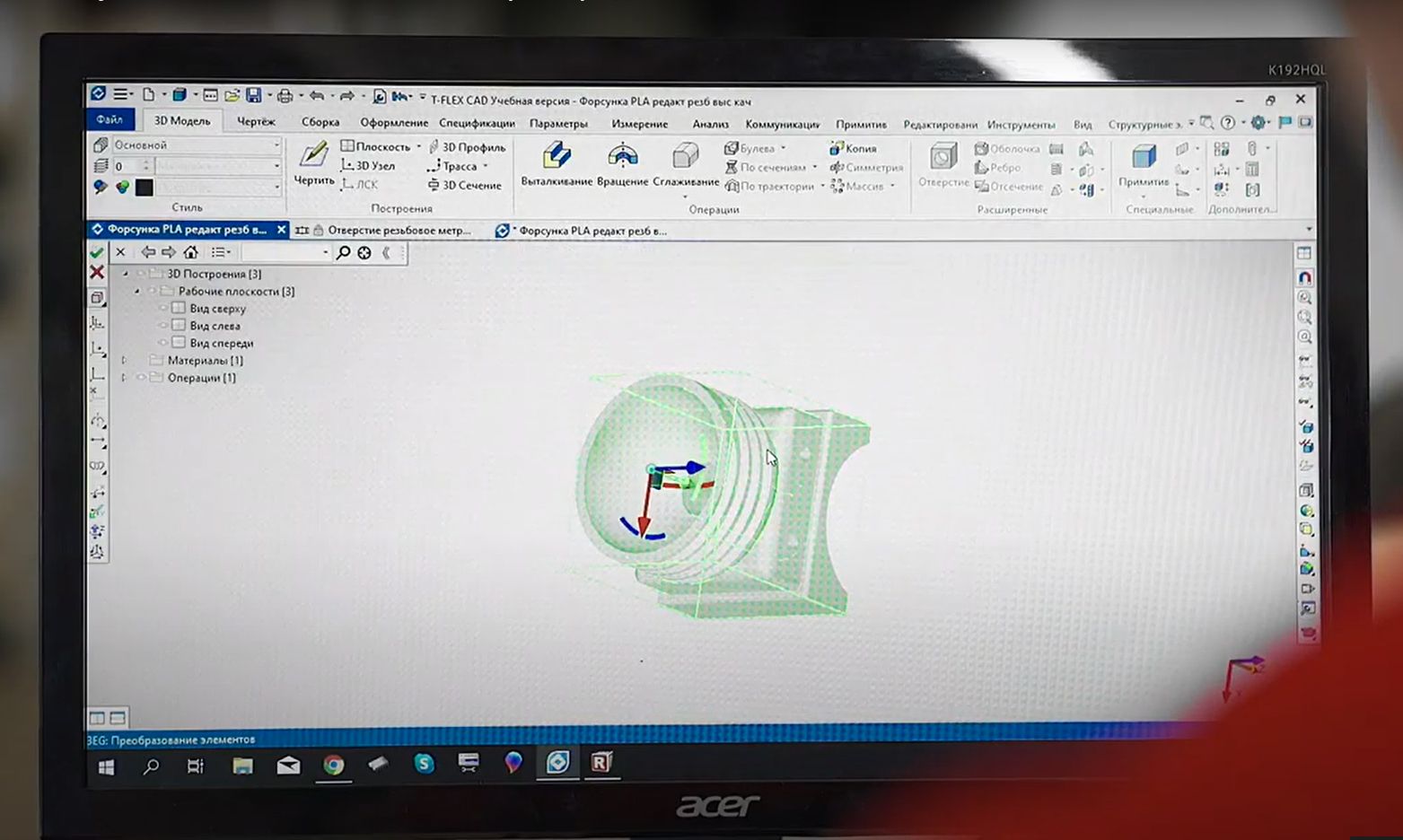Open the Примитив button in Специальные
This screenshot has width=1403, height=840.
(x=1144, y=166)
